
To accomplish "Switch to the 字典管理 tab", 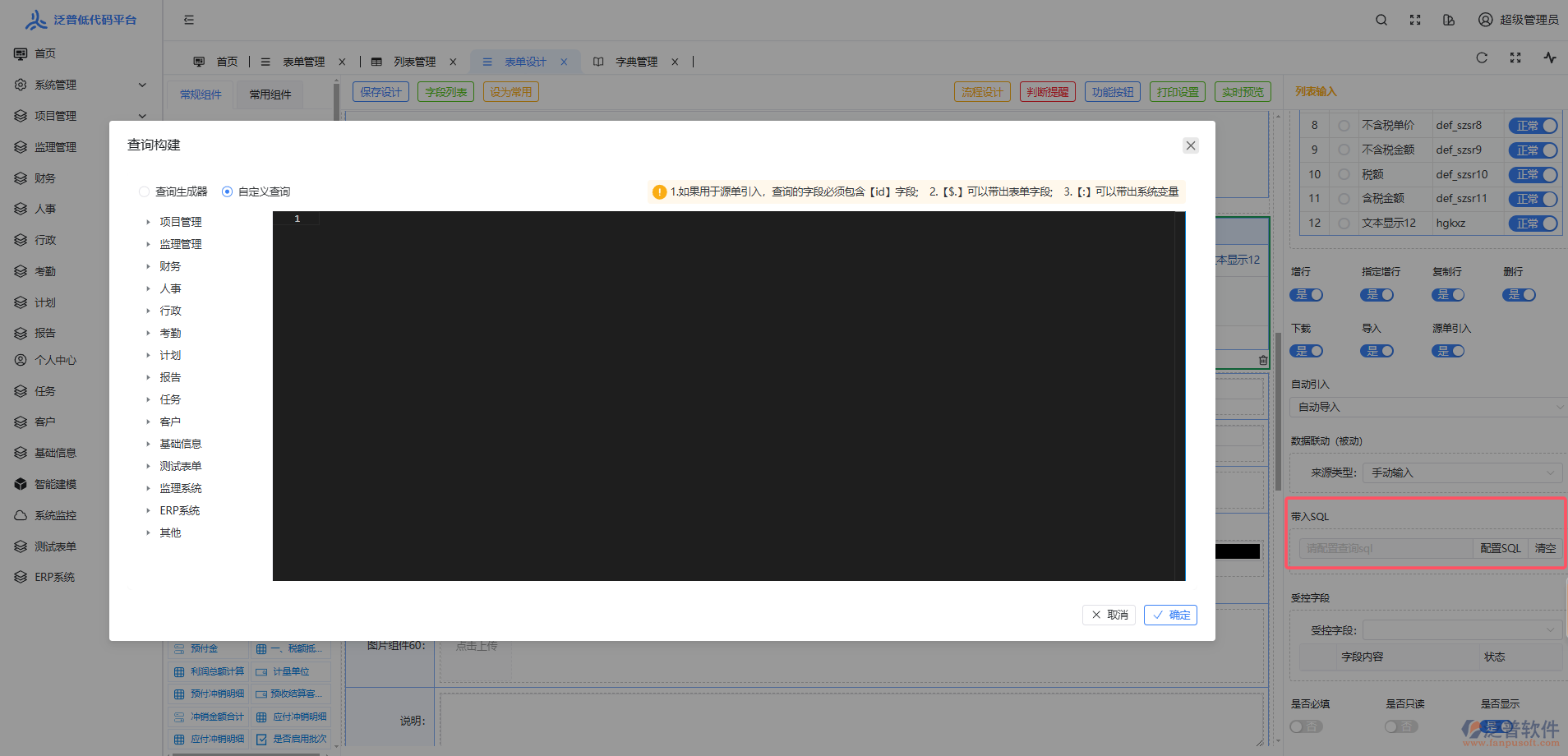I will [x=636, y=62].
